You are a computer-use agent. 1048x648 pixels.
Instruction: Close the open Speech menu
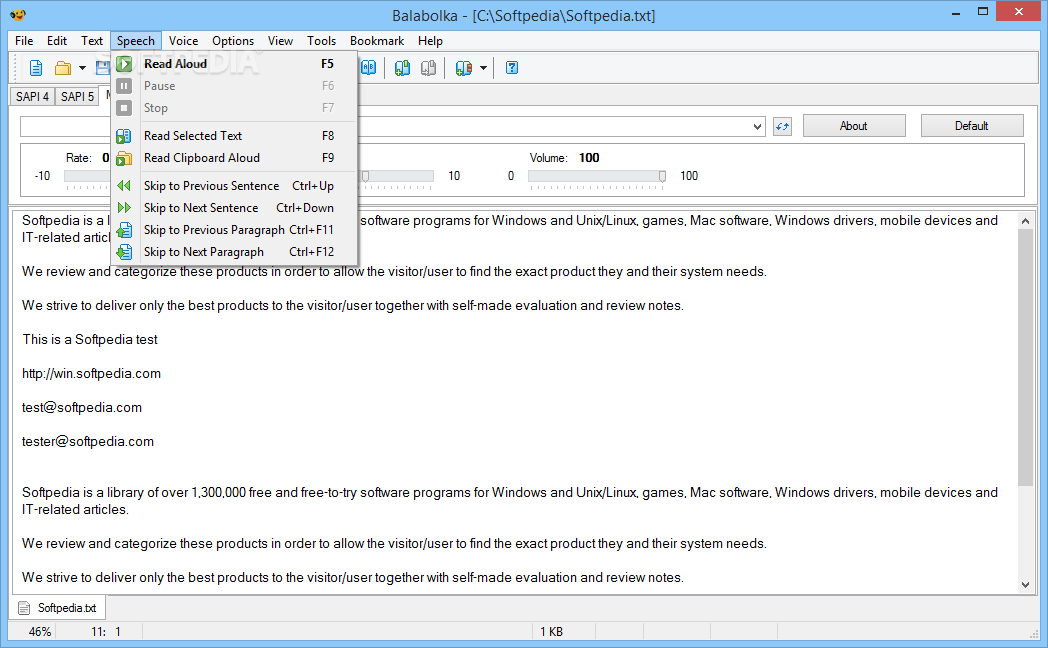click(x=136, y=41)
